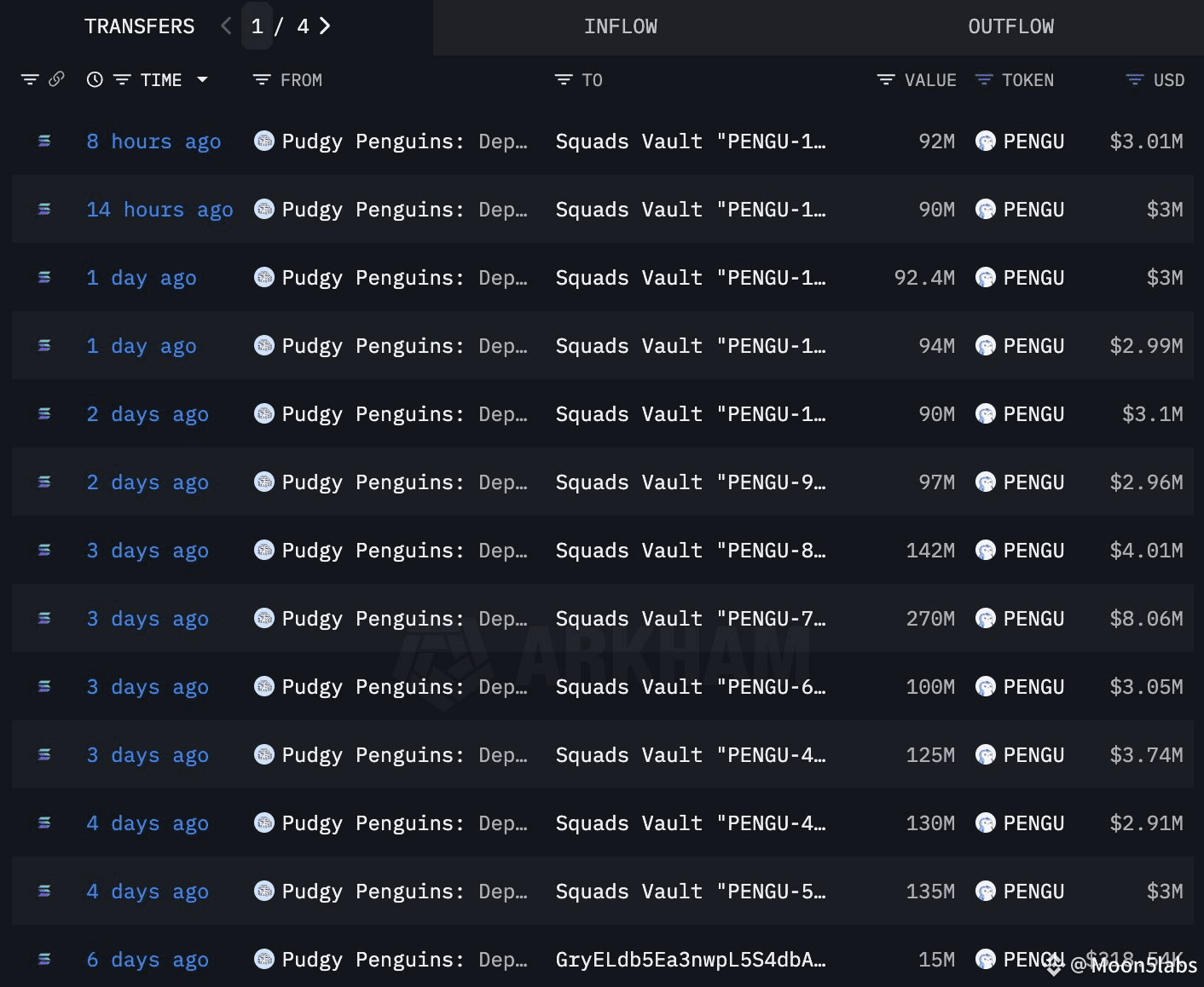The width and height of the screenshot is (1204, 987).
Task: Open the TIME column filter icon
Action: pyautogui.click(x=122, y=80)
